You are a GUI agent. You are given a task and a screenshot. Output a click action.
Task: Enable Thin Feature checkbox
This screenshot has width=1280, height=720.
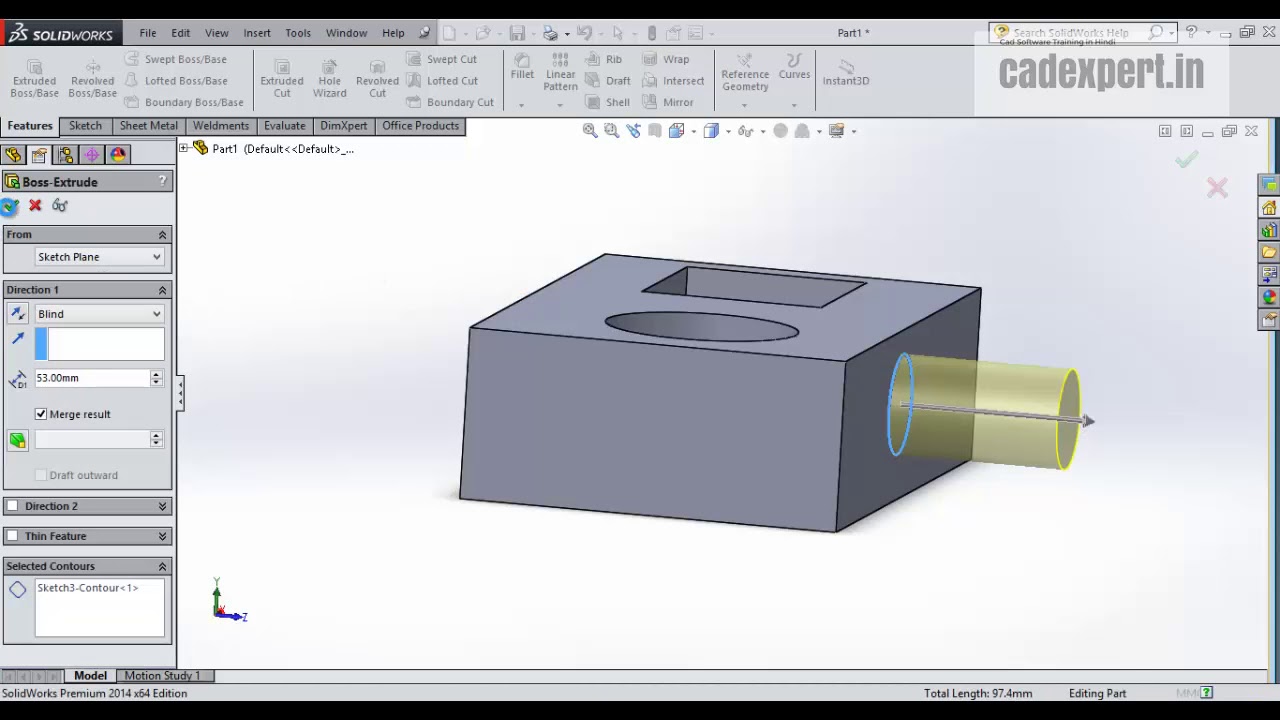(12, 536)
